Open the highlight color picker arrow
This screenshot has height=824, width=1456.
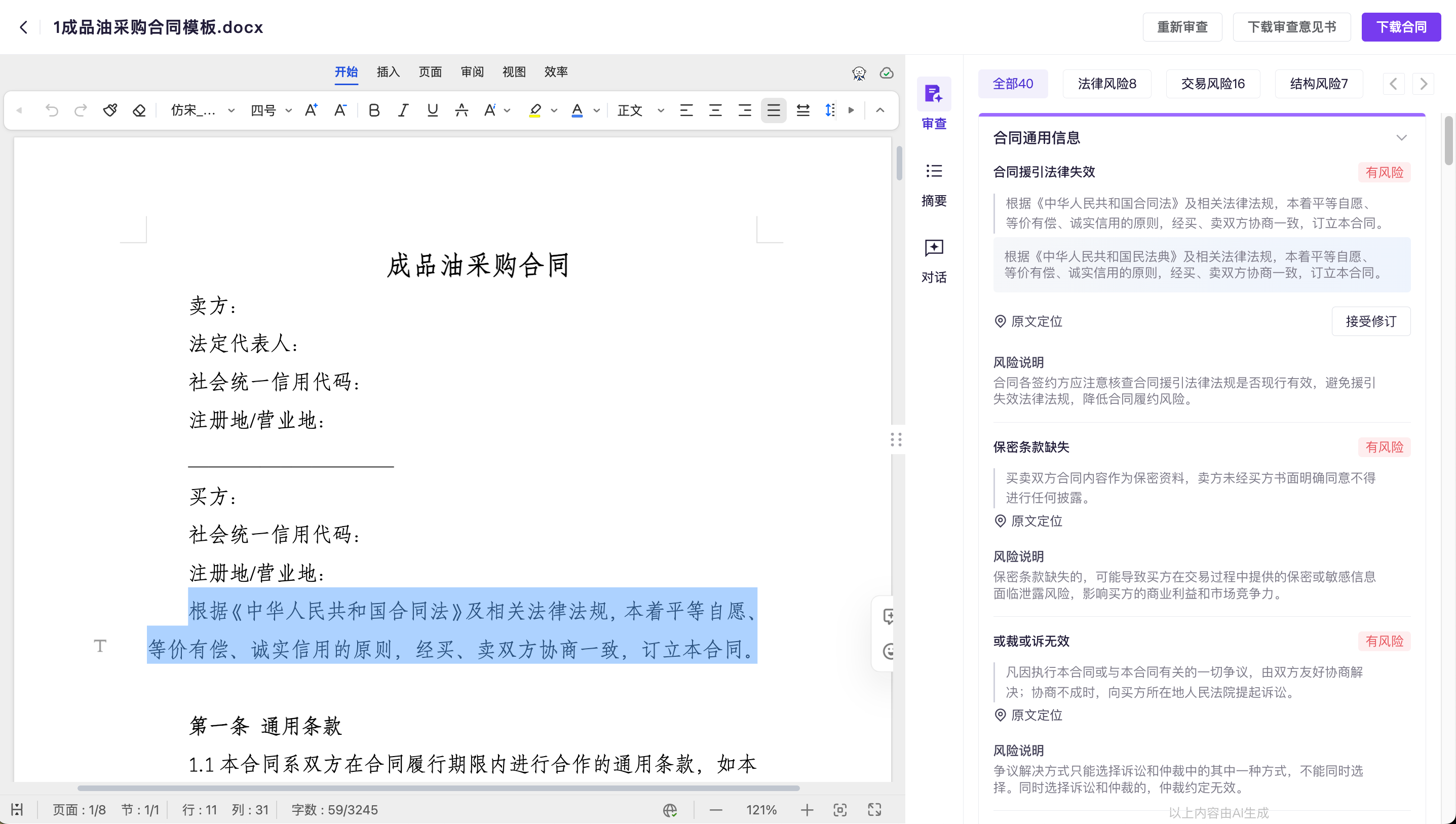pos(554,110)
